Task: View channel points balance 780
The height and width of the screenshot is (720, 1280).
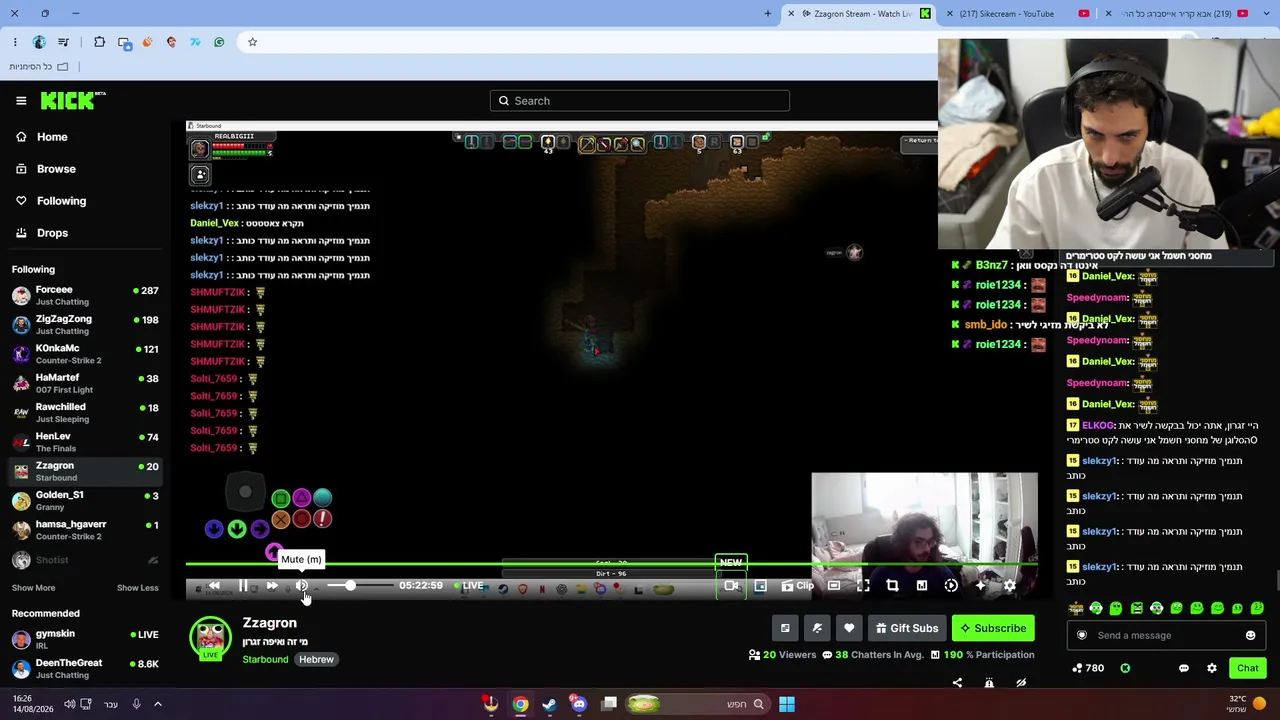Action: point(1088,668)
